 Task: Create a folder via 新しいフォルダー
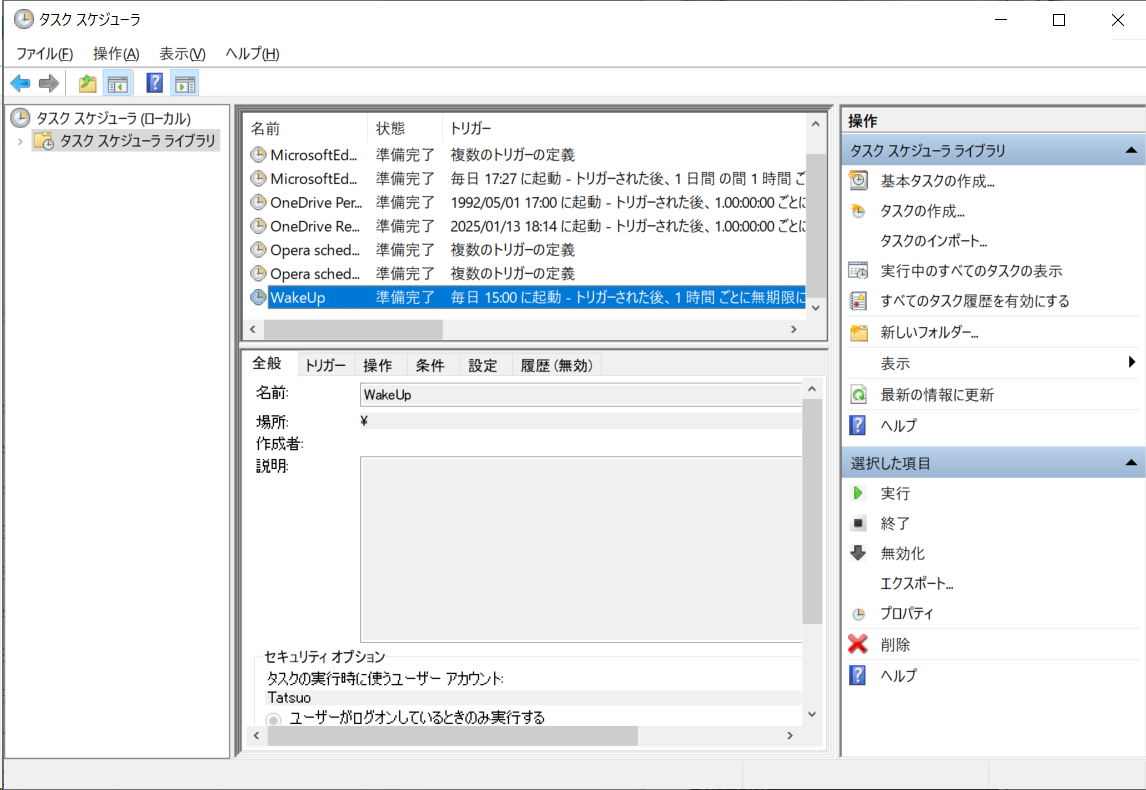918,333
